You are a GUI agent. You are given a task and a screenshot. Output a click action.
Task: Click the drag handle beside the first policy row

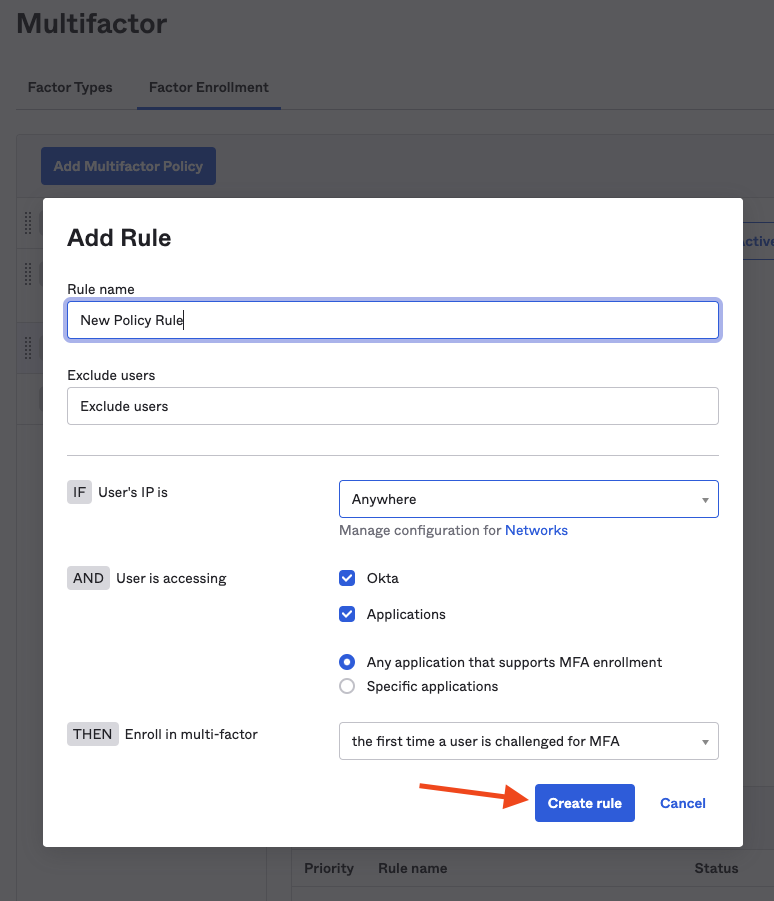click(x=27, y=222)
